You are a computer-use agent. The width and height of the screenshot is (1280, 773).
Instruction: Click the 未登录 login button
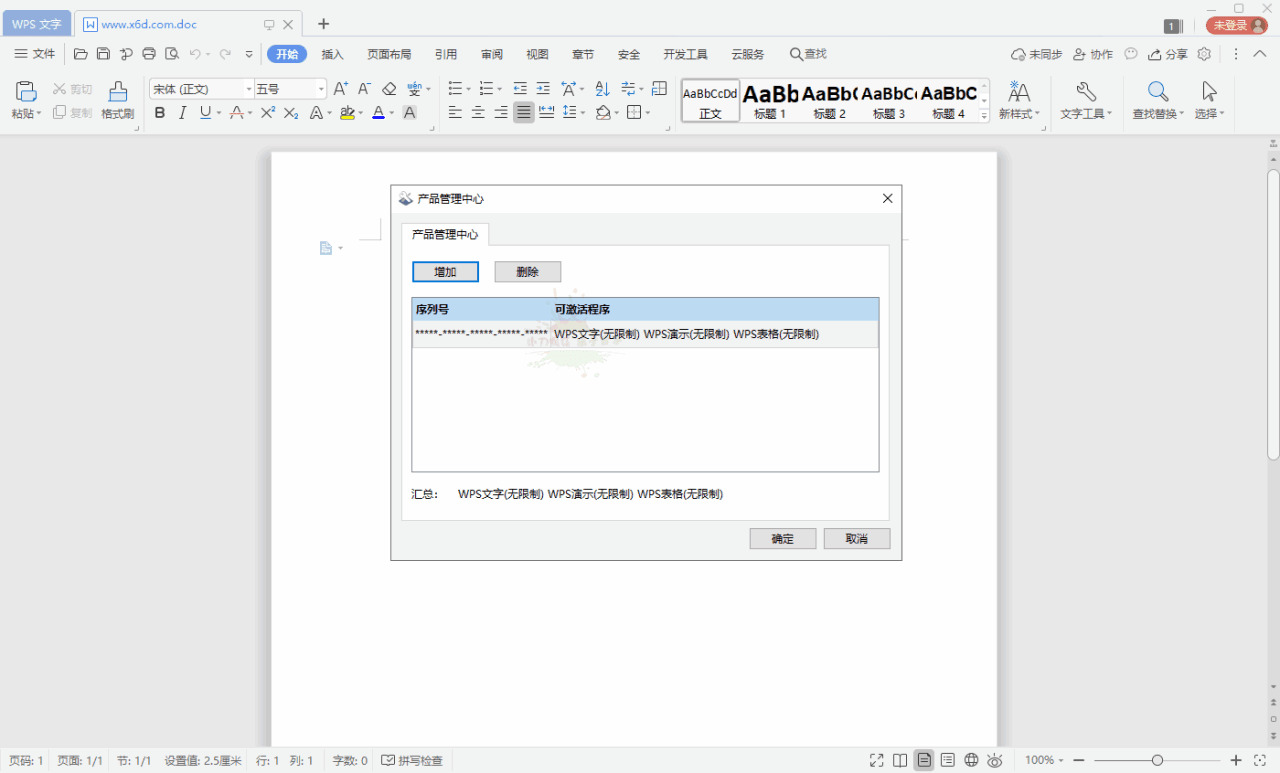pos(1237,25)
